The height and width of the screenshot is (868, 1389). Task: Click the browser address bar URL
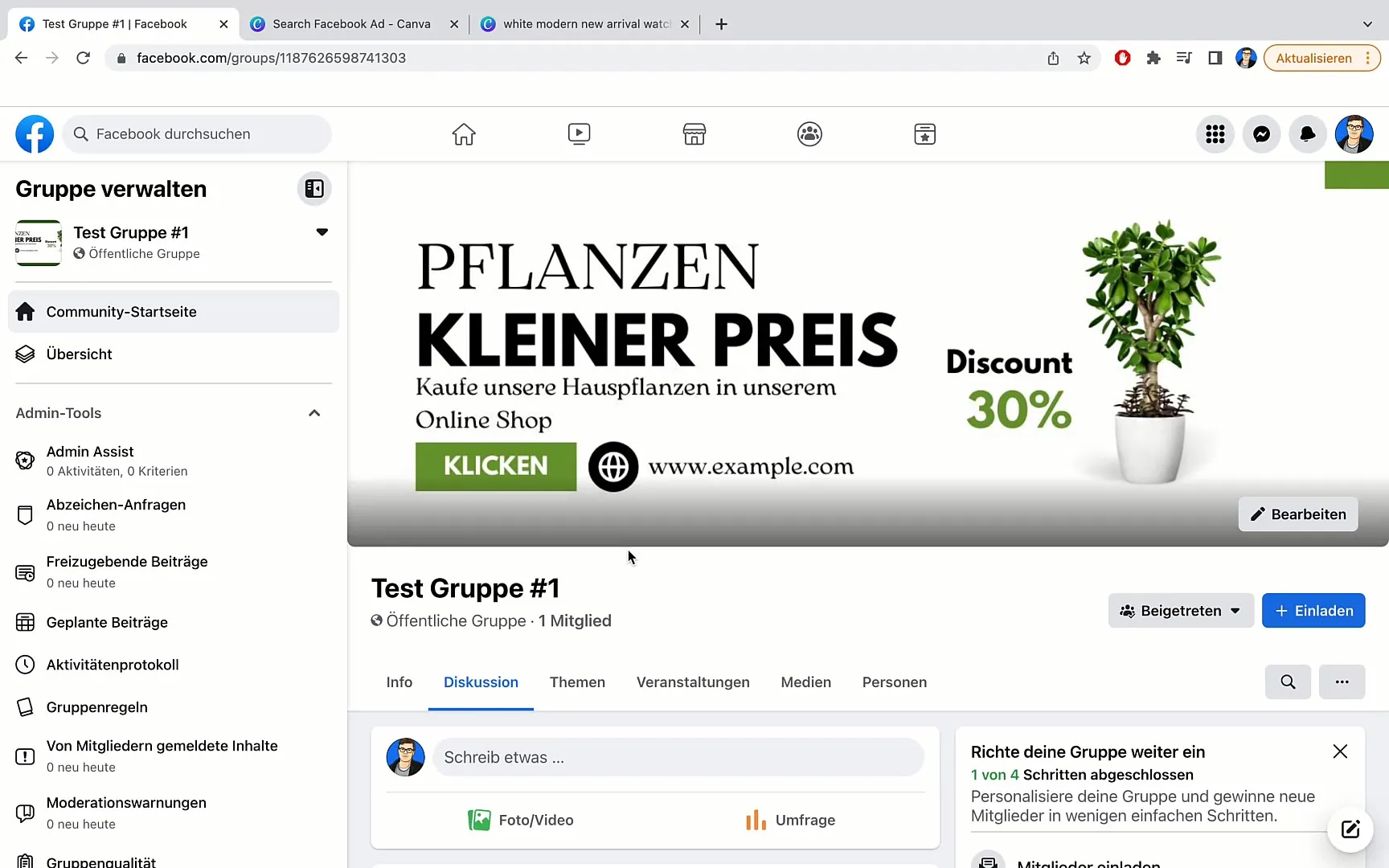[271, 58]
